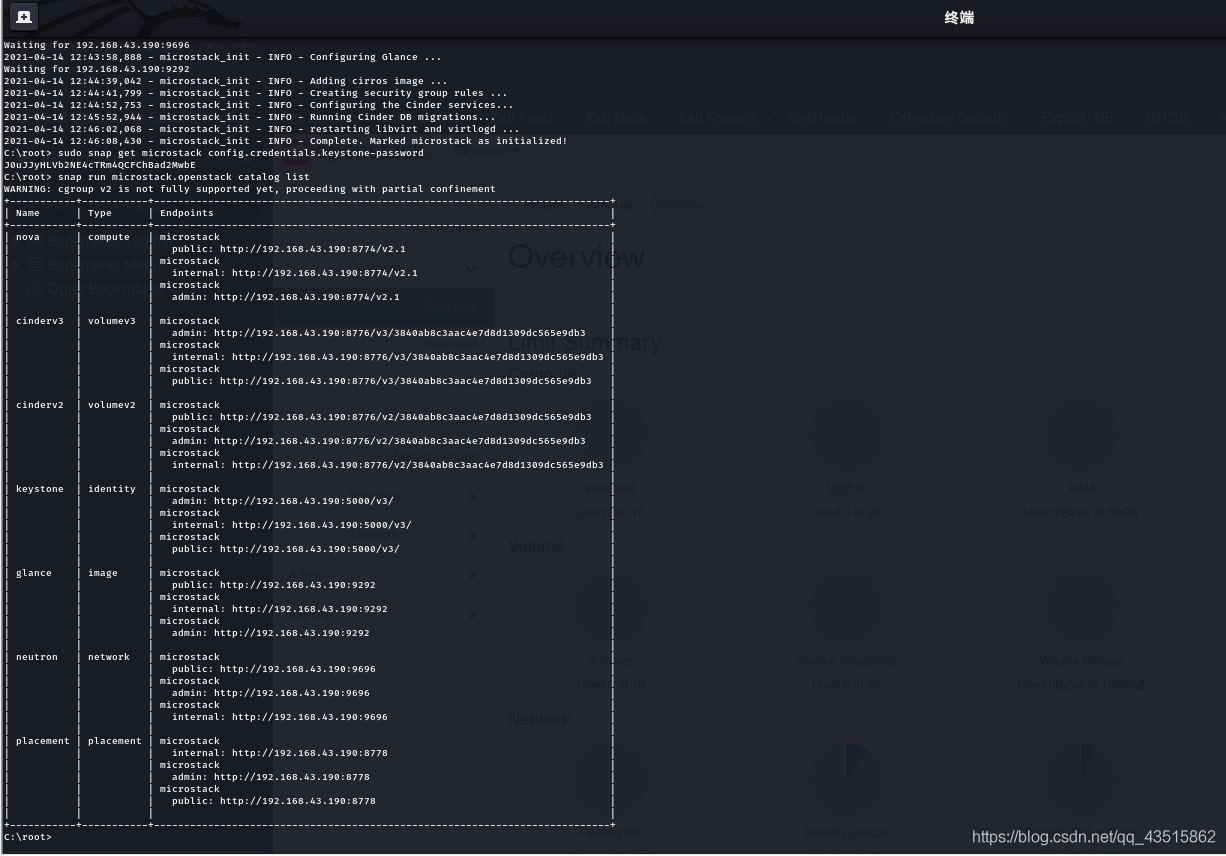Image resolution: width=1226 pixels, height=856 pixels.
Task: Select the compute type cell
Action: pyautogui.click(x=109, y=237)
